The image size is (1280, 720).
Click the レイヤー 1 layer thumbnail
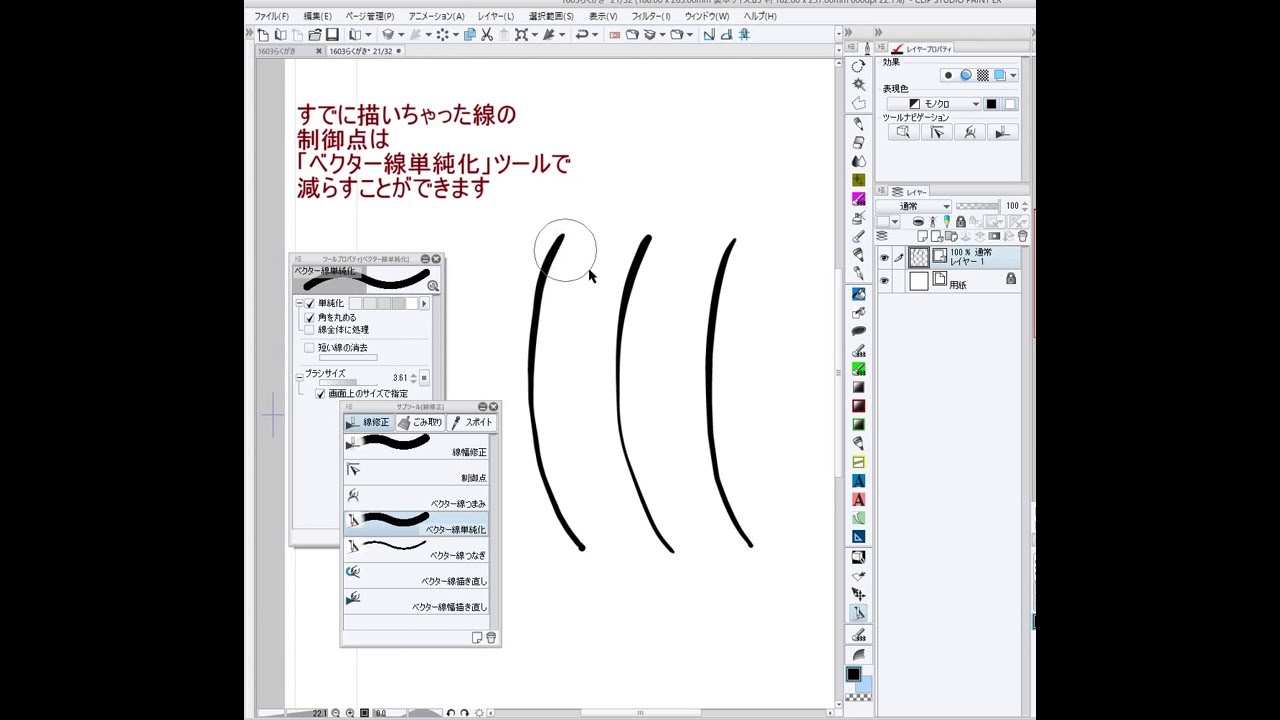(919, 257)
